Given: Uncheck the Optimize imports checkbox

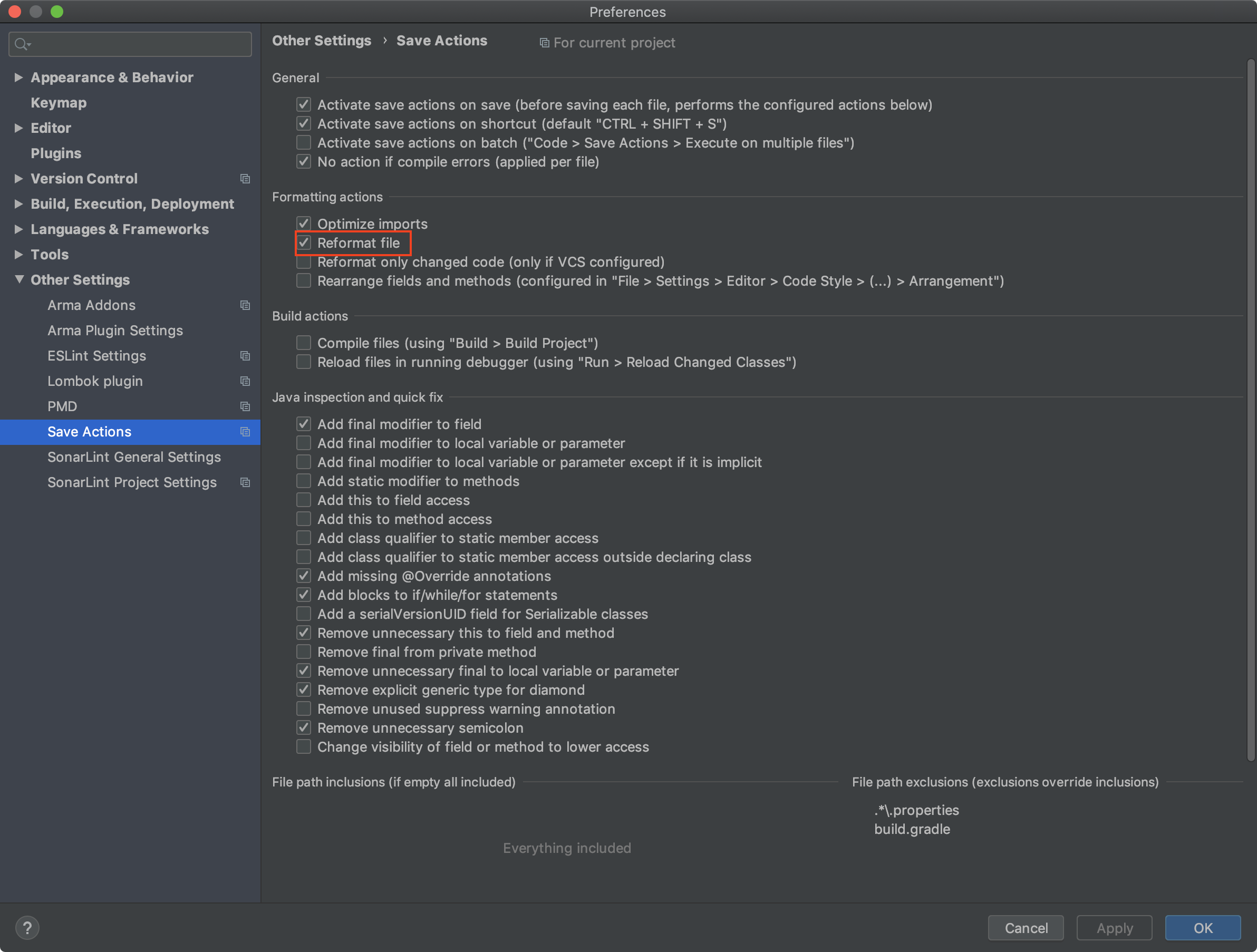Looking at the screenshot, I should [304, 224].
